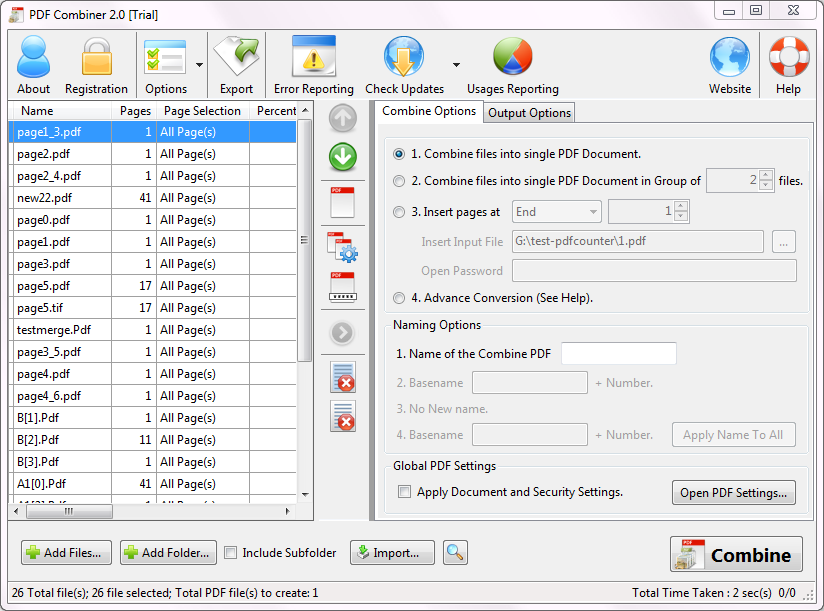Select Combine files into single PDF Document

399,154
